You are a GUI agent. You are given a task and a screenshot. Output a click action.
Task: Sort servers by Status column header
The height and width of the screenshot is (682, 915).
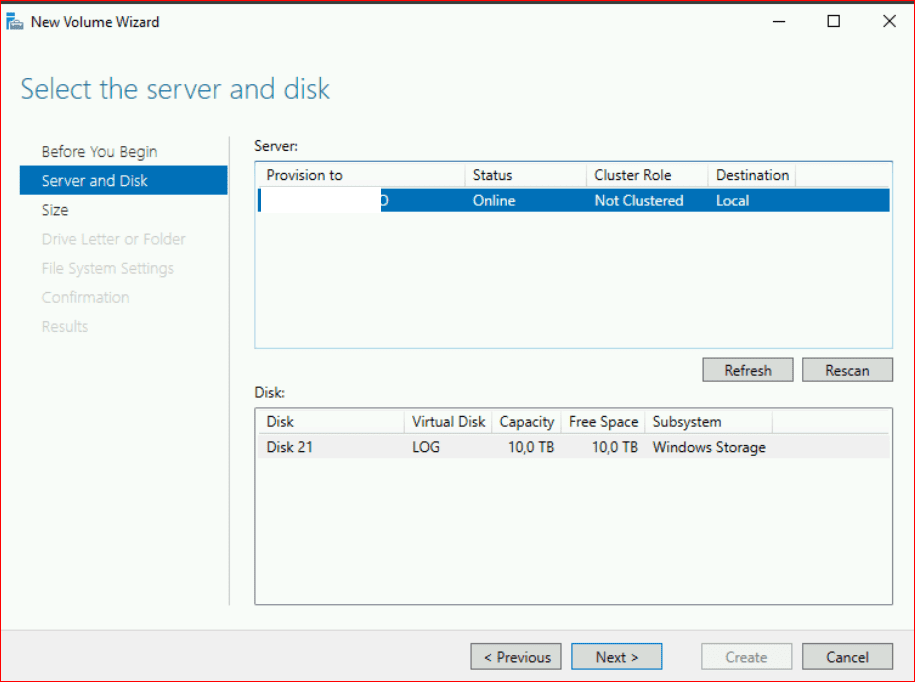tap(492, 175)
